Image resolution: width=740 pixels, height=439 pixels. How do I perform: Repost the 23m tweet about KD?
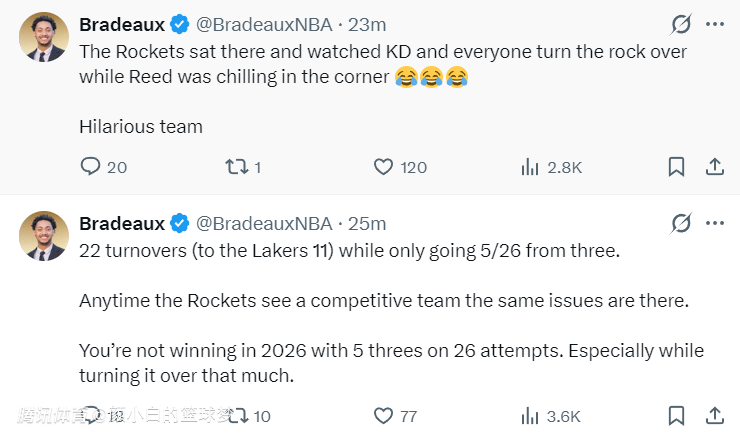click(x=232, y=167)
